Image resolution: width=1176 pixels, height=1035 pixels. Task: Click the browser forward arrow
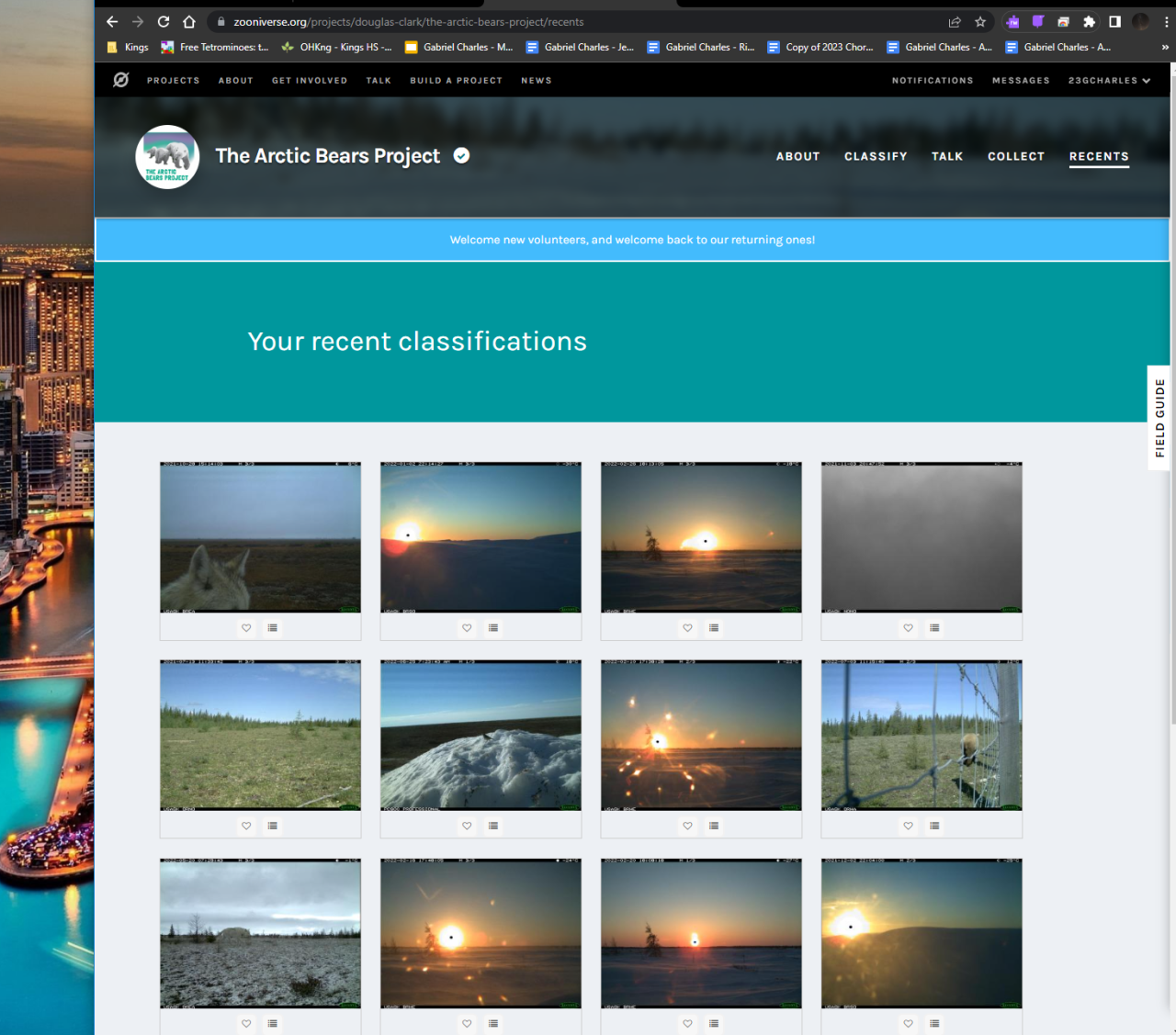[138, 22]
